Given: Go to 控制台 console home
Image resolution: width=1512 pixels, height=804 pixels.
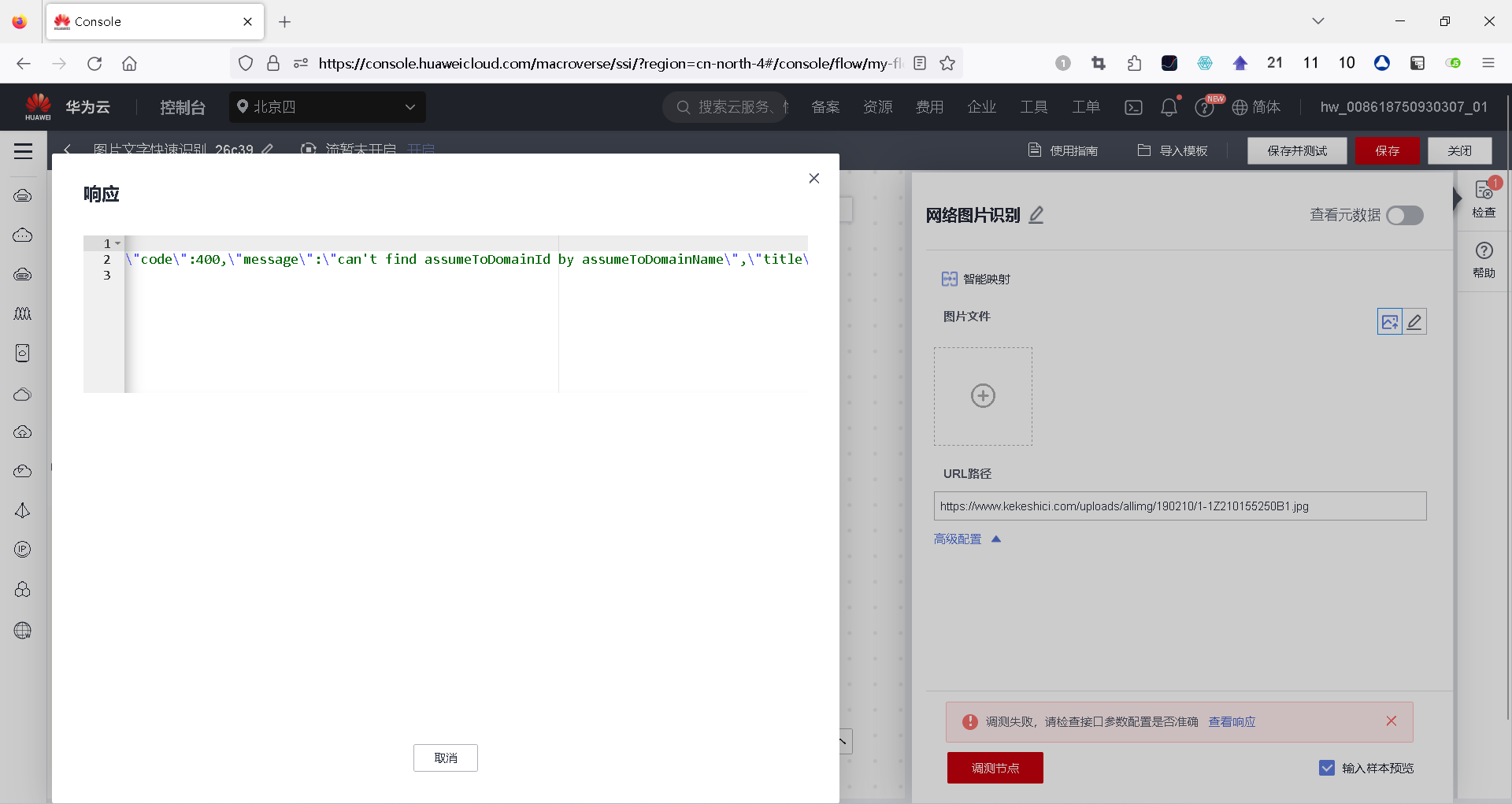Looking at the screenshot, I should pos(183,107).
